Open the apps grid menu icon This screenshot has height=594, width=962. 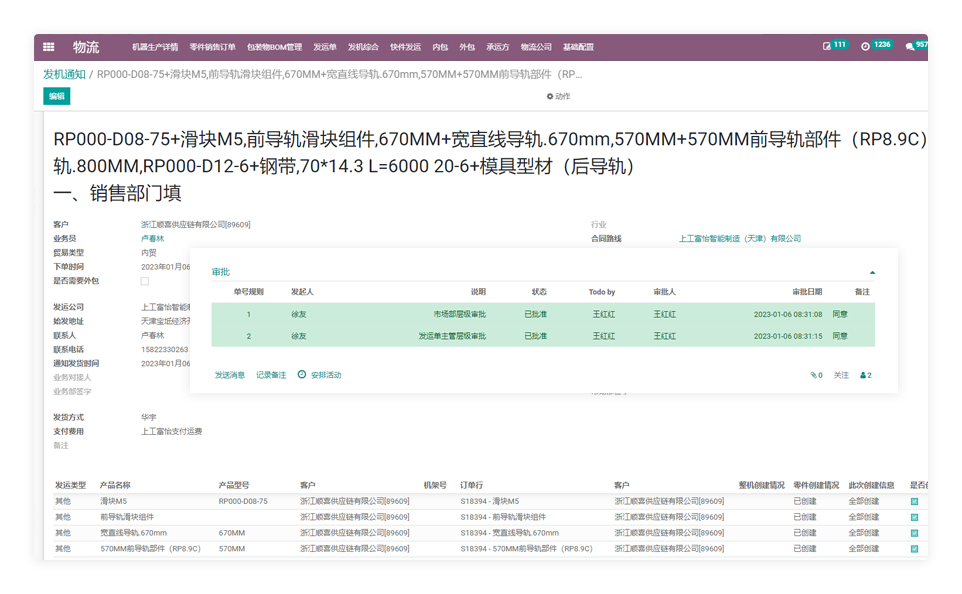48,47
